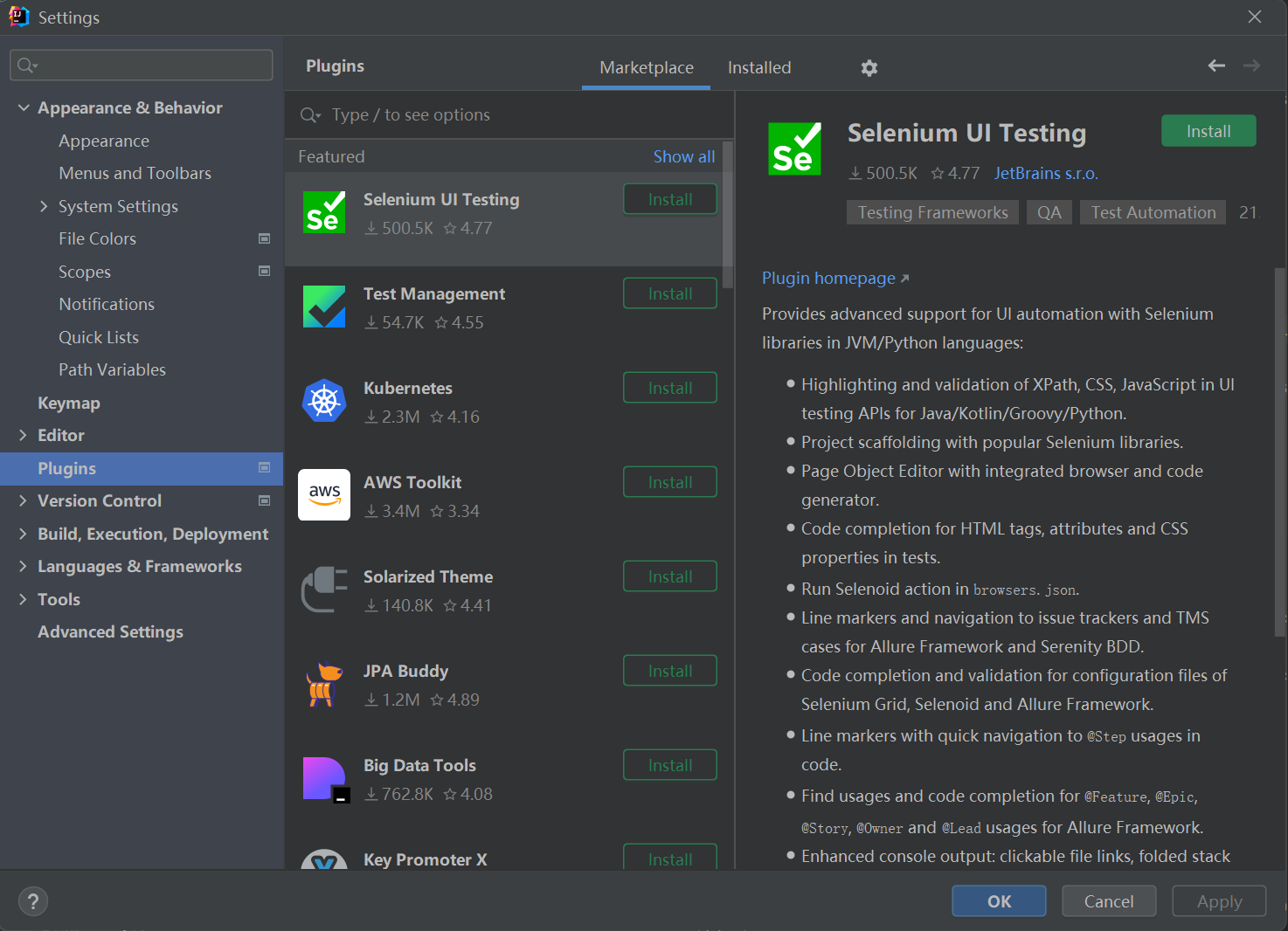Click the JPA Buddy plugin icon
1288x931 pixels.
(324, 684)
